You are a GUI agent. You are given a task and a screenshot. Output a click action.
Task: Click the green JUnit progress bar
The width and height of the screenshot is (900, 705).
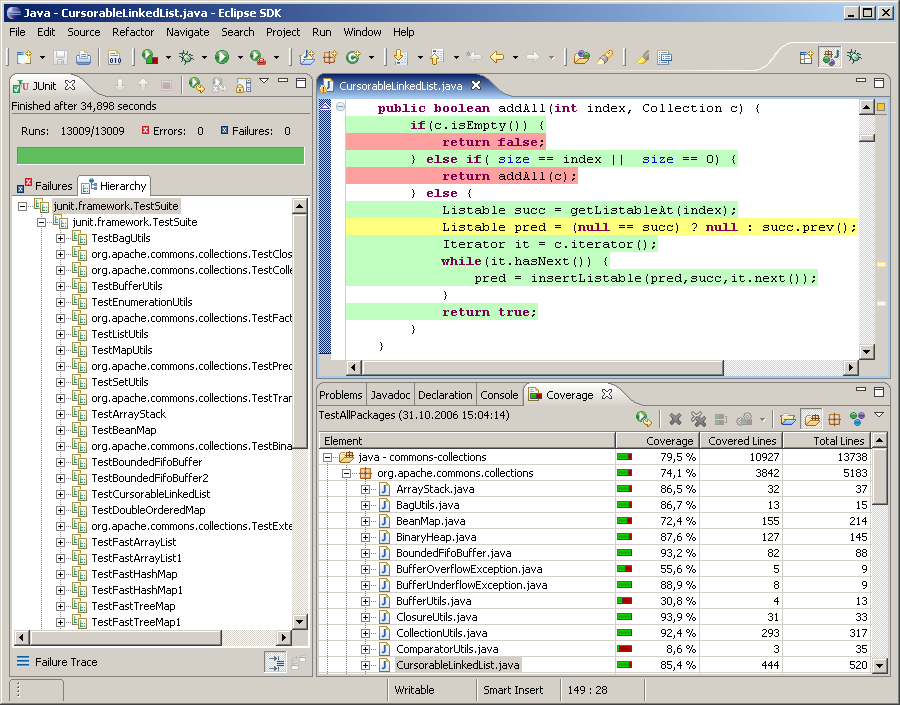(160, 156)
